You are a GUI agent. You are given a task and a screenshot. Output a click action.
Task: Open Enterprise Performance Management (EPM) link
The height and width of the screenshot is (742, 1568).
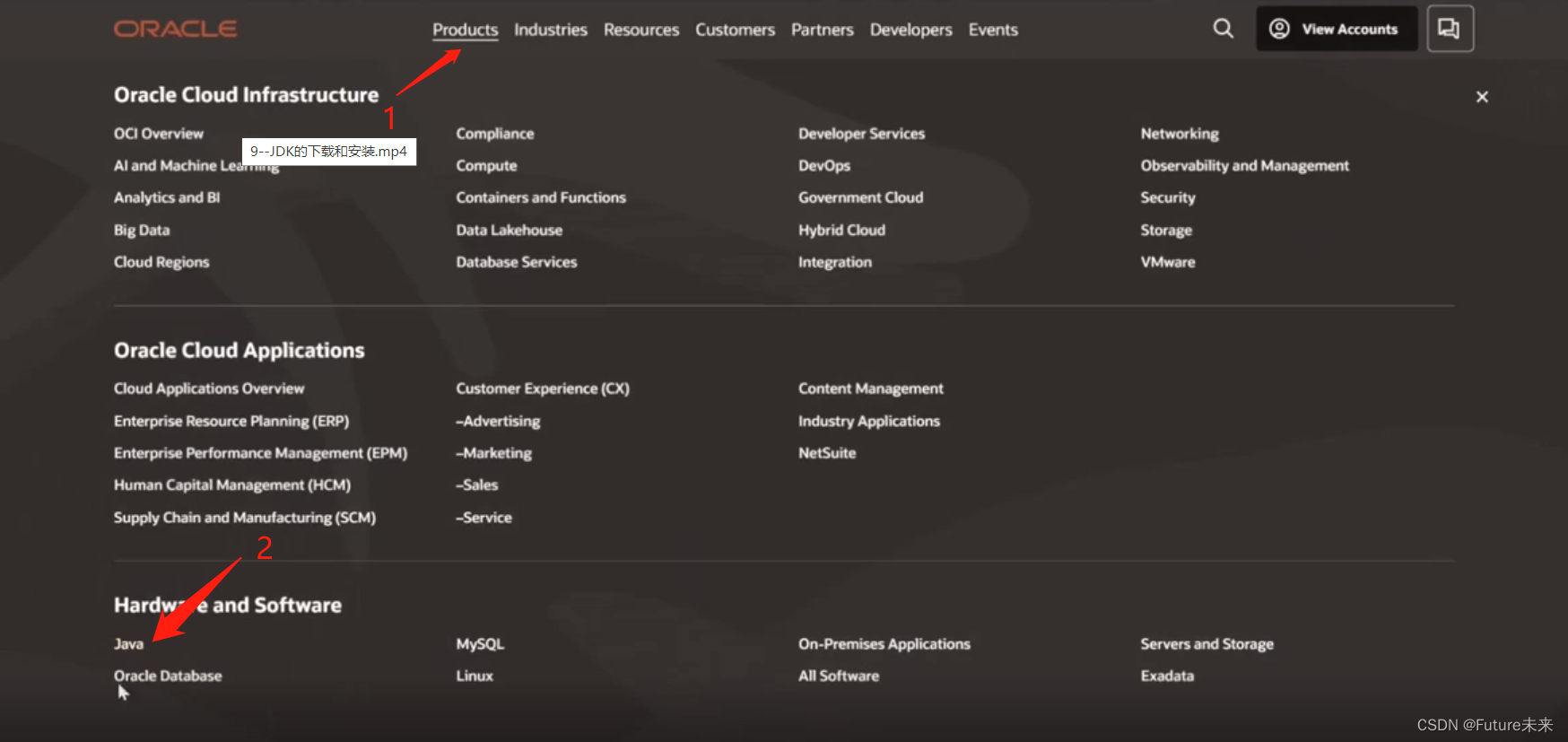pos(260,453)
